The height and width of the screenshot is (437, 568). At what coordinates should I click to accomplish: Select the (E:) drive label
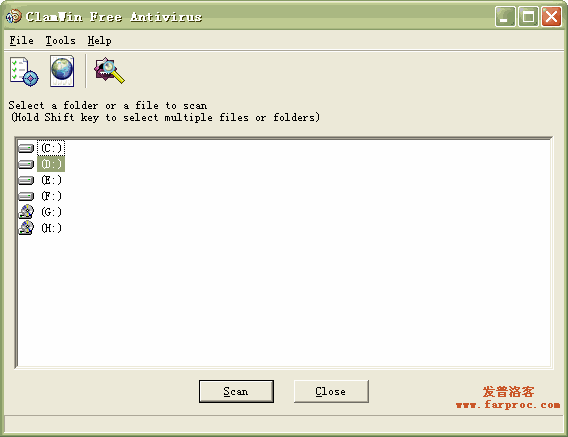[x=51, y=180]
